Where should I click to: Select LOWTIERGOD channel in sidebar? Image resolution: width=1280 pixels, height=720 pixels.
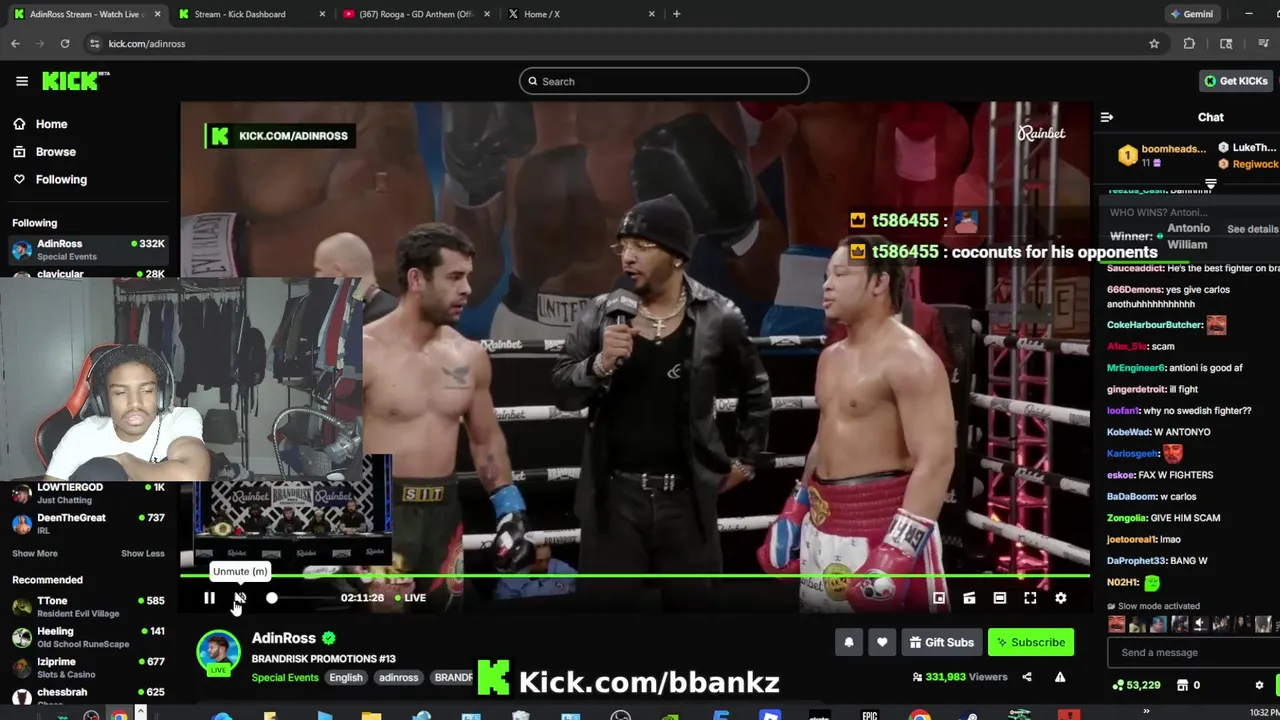pos(88,493)
